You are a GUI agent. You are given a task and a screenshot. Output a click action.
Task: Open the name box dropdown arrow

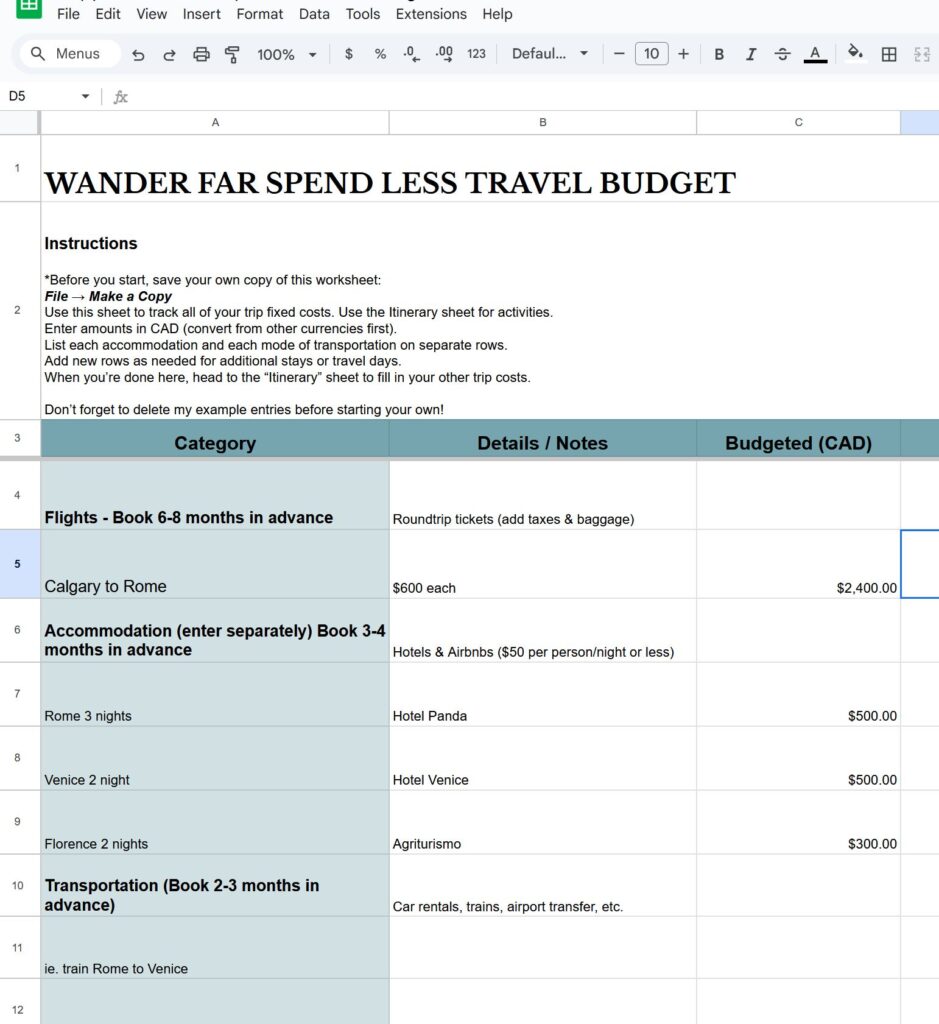click(x=85, y=97)
